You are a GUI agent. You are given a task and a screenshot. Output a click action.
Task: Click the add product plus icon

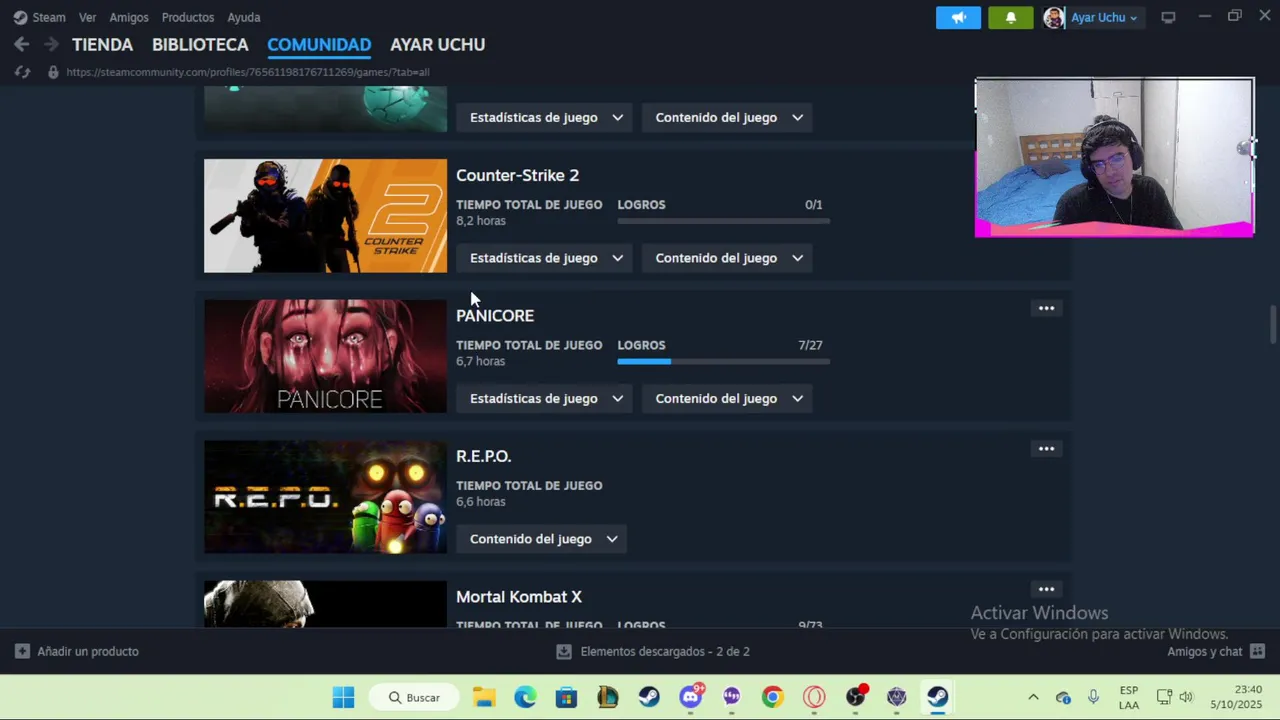(22, 651)
